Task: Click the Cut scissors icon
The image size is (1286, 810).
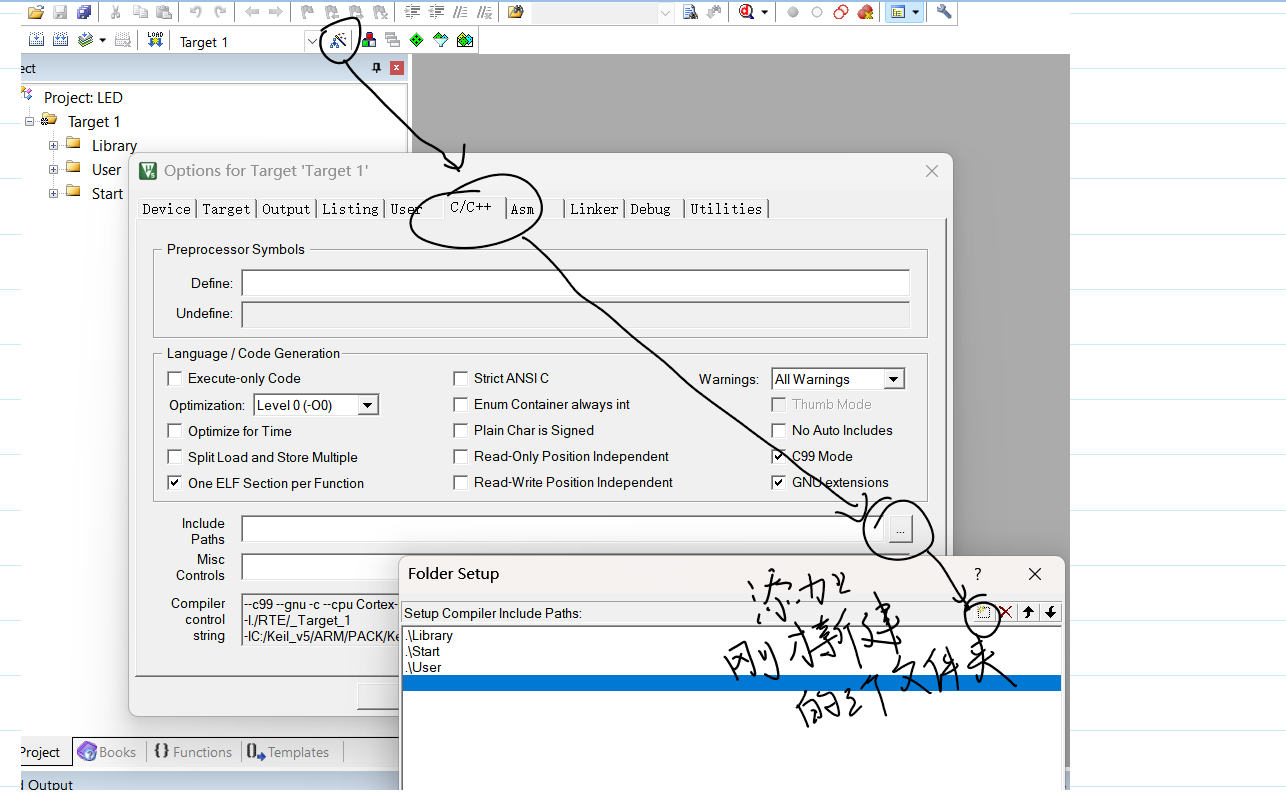Action: pyautogui.click(x=116, y=12)
